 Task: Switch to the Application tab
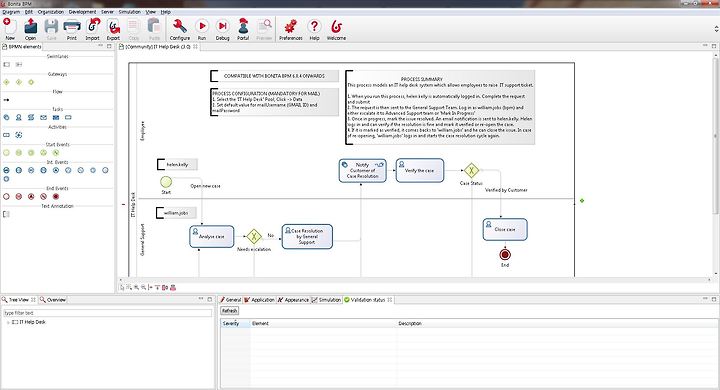pos(259,300)
